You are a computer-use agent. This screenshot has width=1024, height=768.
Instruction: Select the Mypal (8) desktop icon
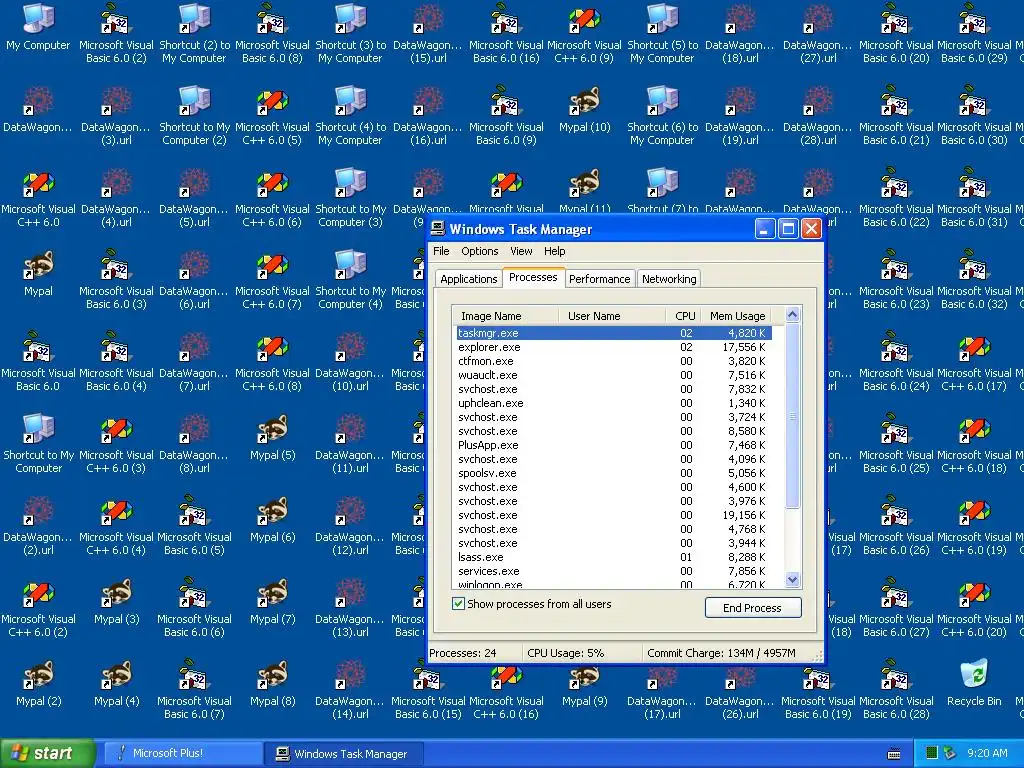[272, 683]
